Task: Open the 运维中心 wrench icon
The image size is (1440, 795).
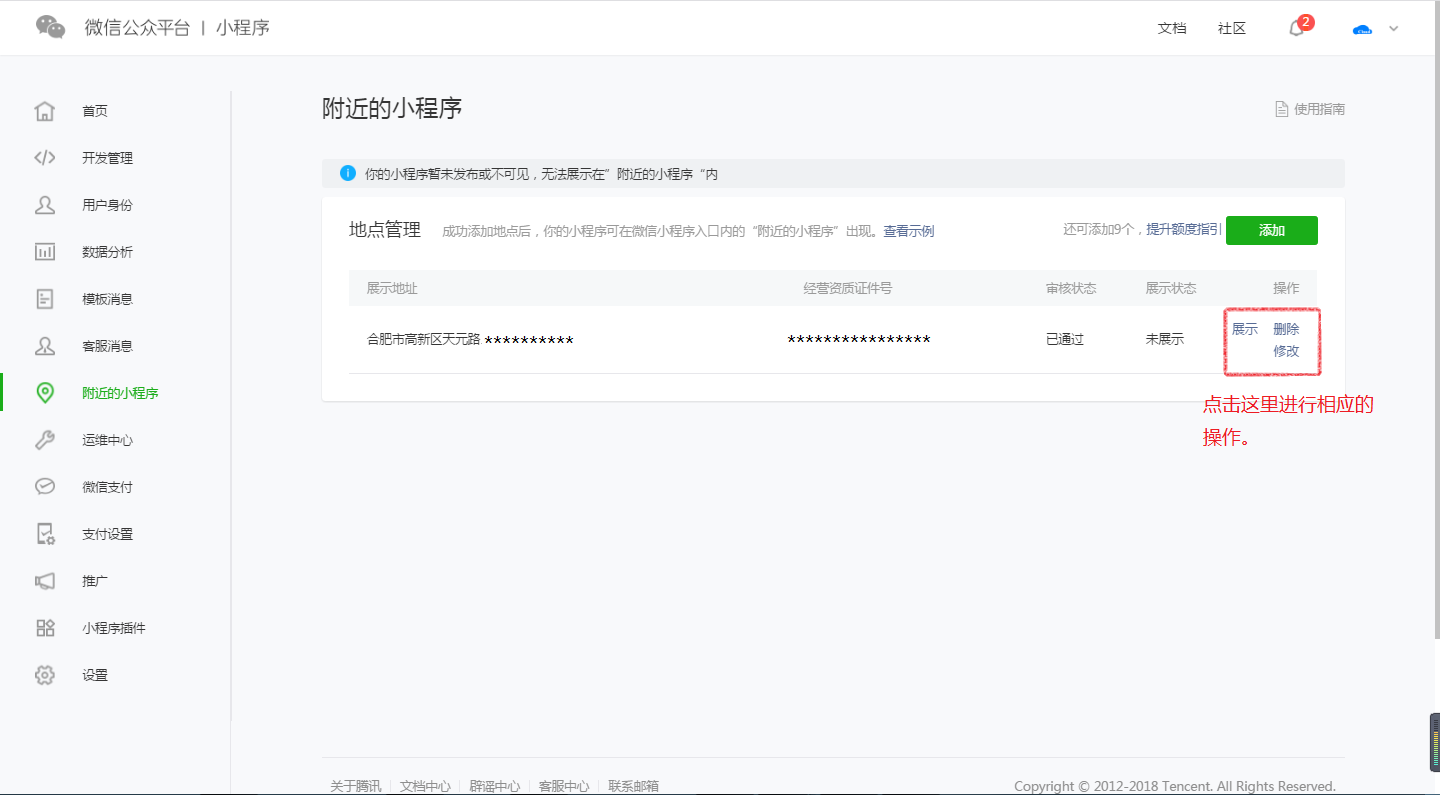Action: tap(45, 439)
